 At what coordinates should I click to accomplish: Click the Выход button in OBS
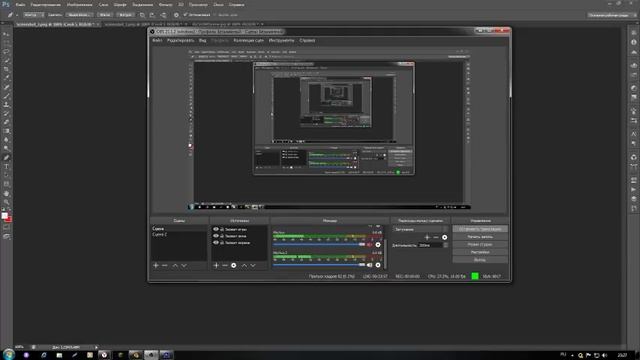pyautogui.click(x=480, y=260)
